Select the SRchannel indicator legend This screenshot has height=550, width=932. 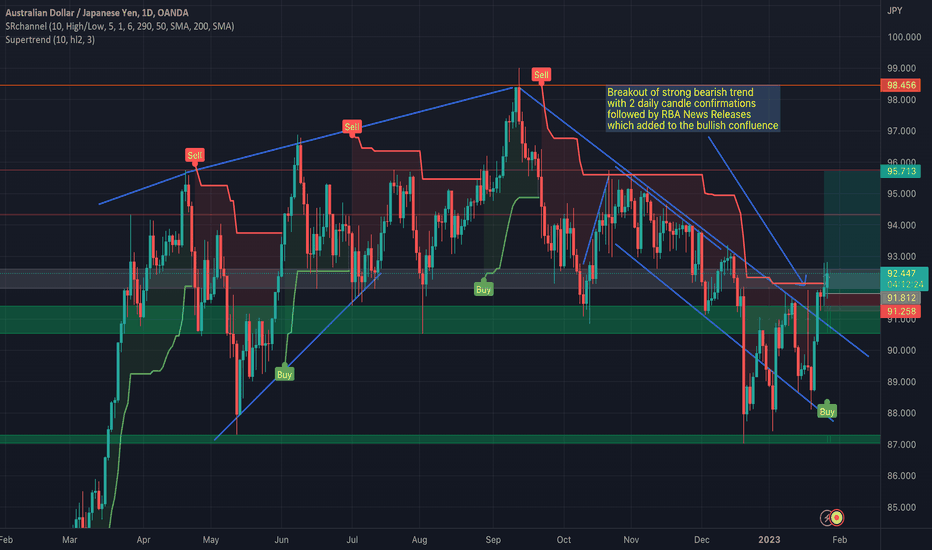tap(119, 26)
